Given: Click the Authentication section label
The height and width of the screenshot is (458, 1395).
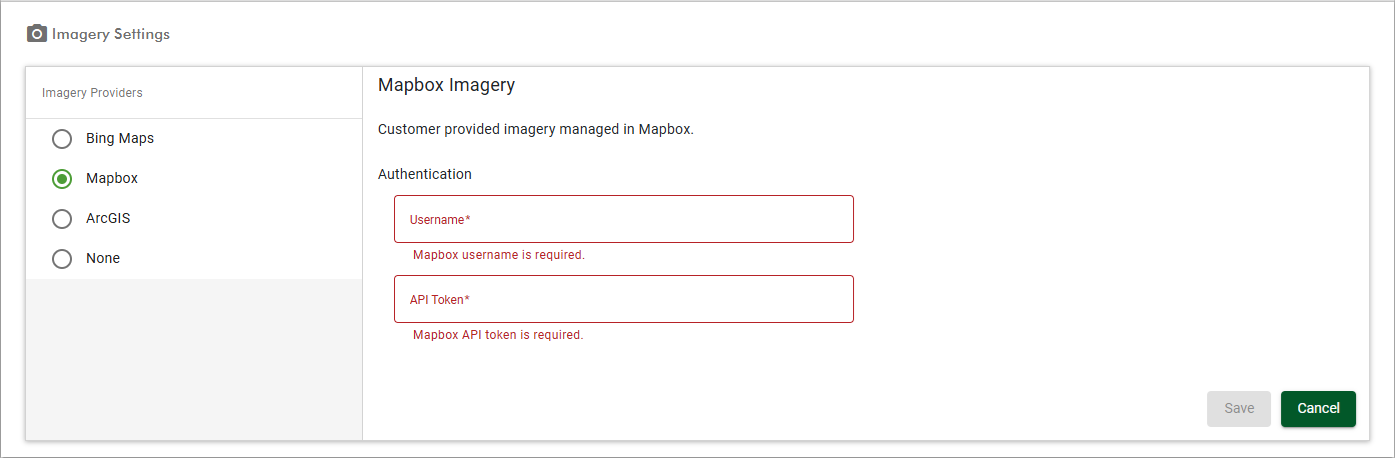Looking at the screenshot, I should (x=425, y=174).
